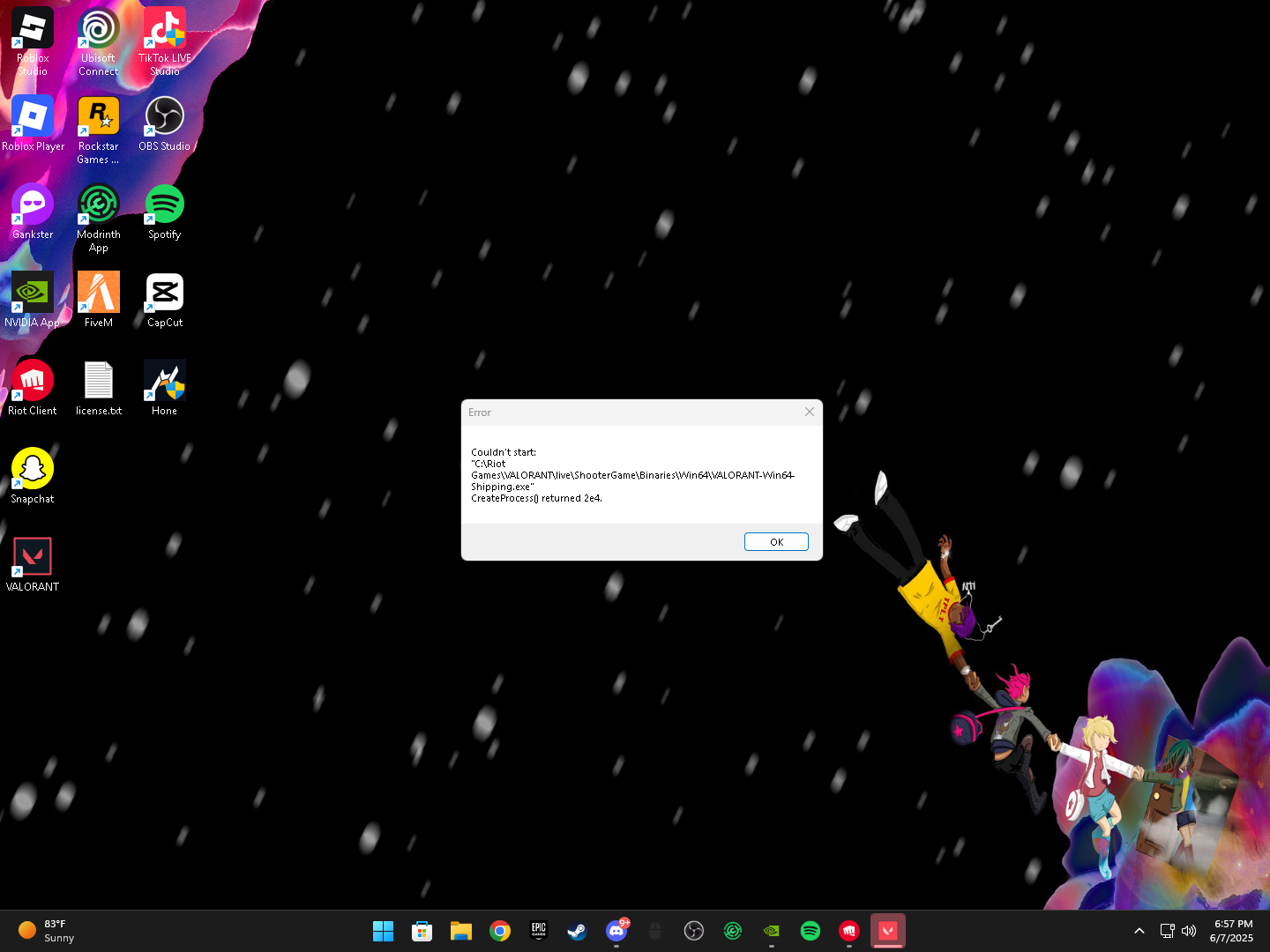This screenshot has height=952, width=1270.
Task: Click OK in the Error dialog
Action: coord(776,542)
